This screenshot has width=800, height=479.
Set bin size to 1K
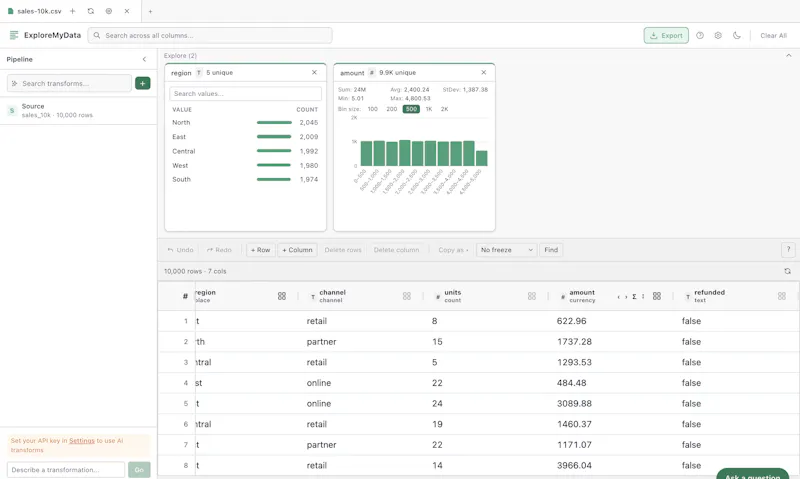(x=429, y=109)
